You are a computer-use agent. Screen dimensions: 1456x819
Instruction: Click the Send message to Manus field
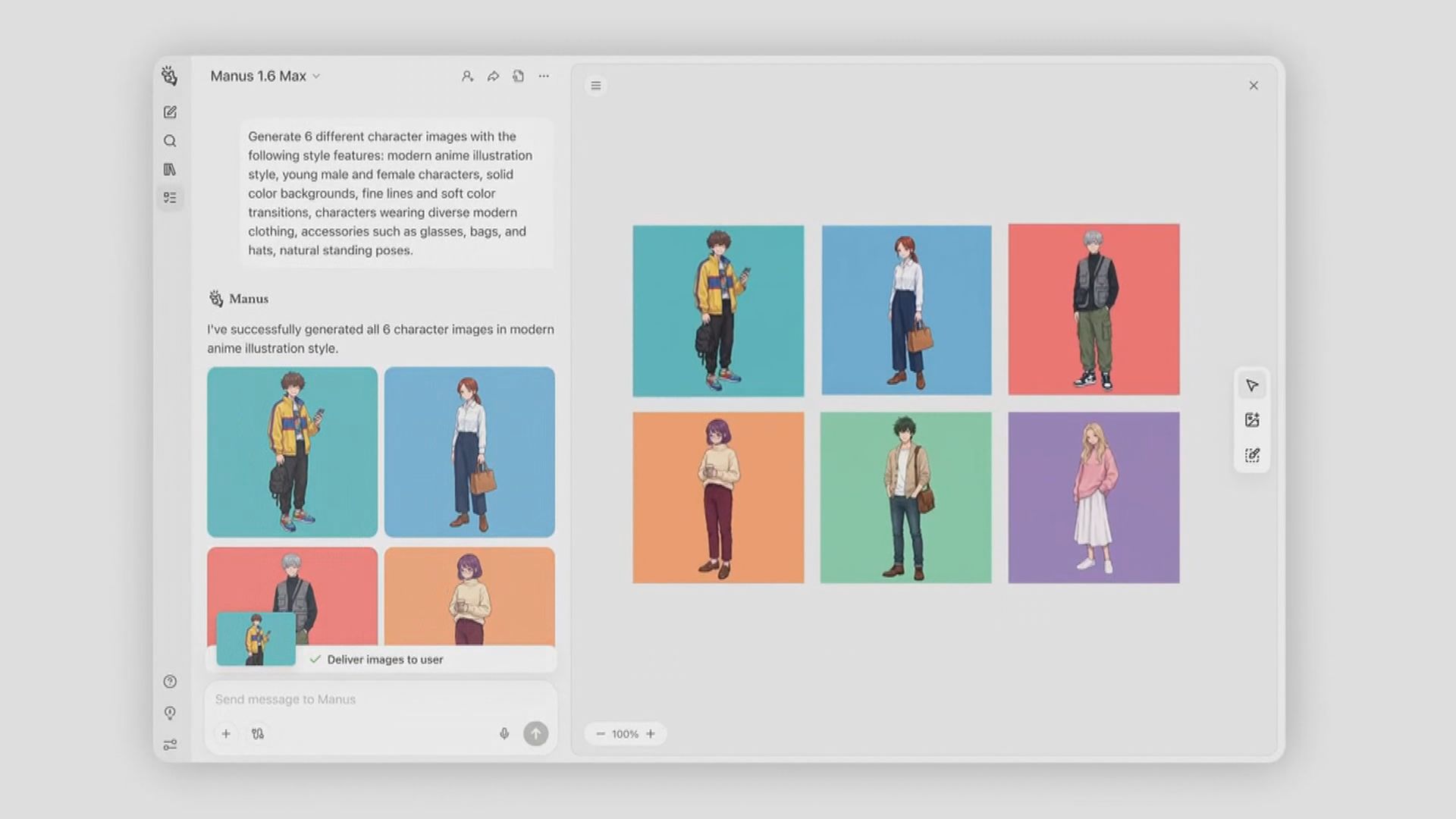point(364,699)
